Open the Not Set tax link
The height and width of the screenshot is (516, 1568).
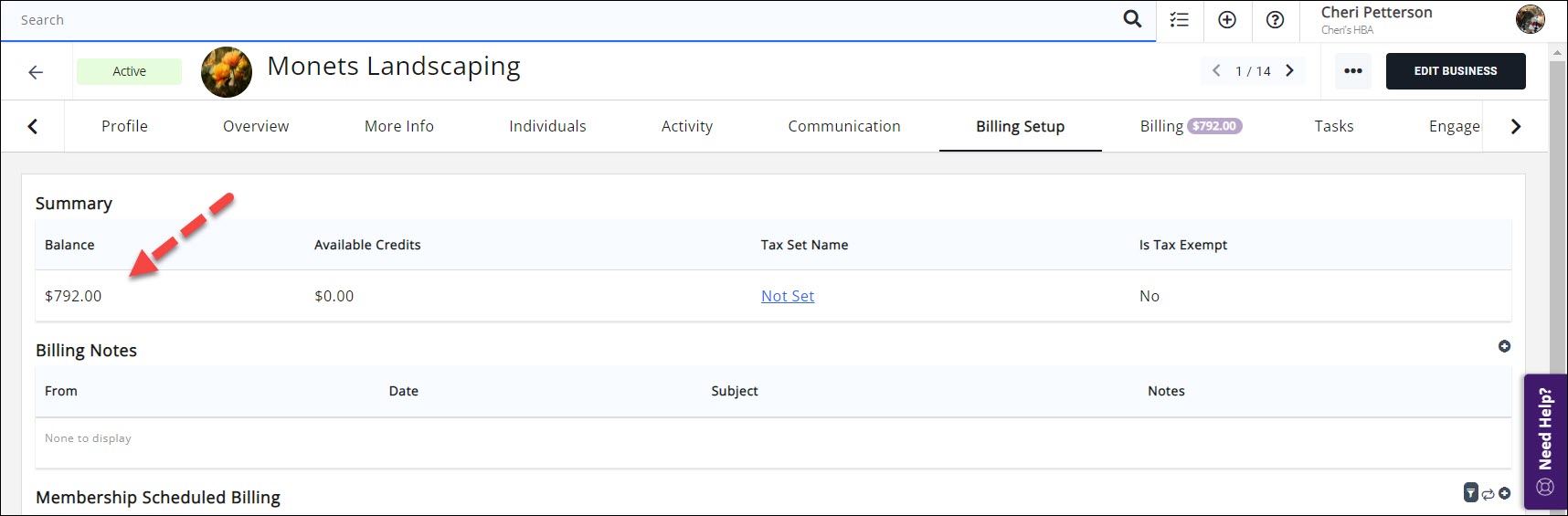[x=787, y=296]
